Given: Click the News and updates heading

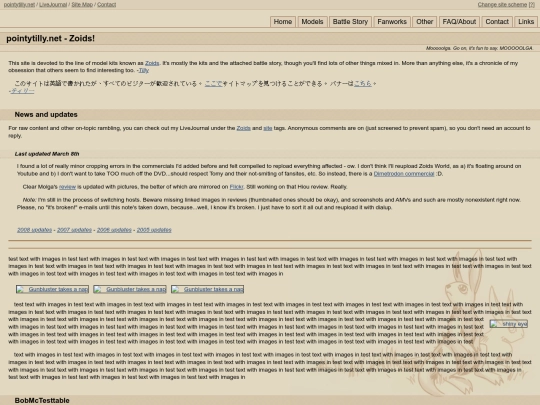Looking at the screenshot, I should (x=46, y=114).
